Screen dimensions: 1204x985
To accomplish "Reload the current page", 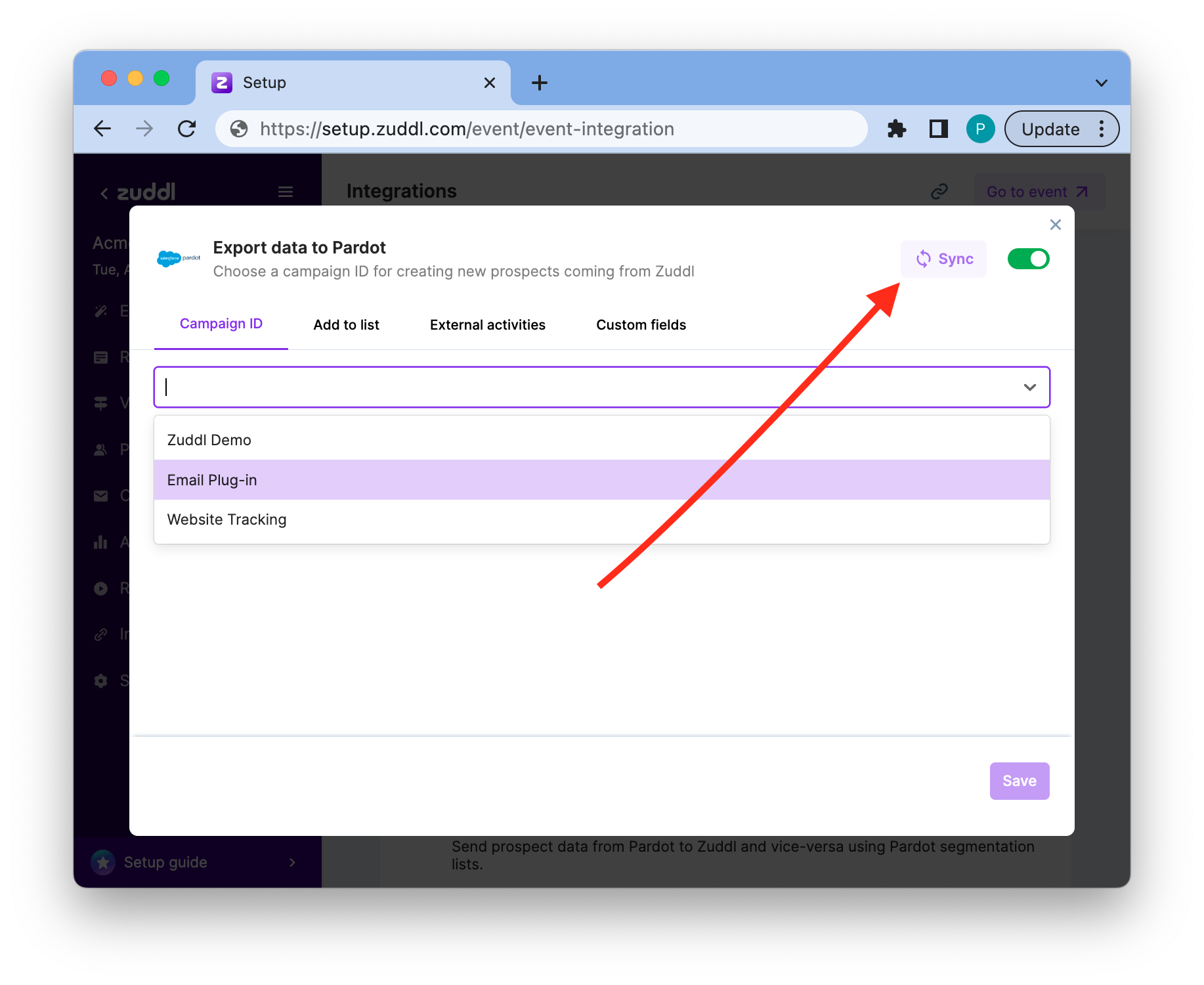I will [x=187, y=129].
